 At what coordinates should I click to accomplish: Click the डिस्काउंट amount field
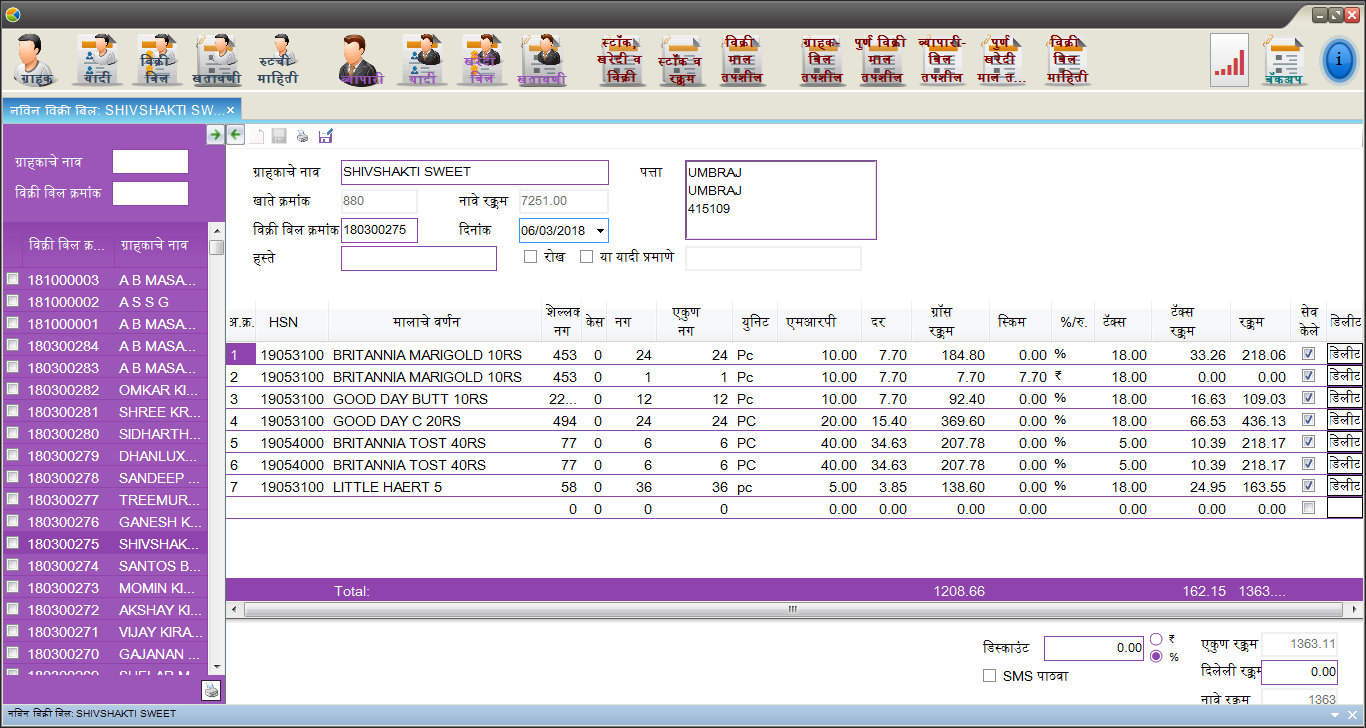[1094, 648]
